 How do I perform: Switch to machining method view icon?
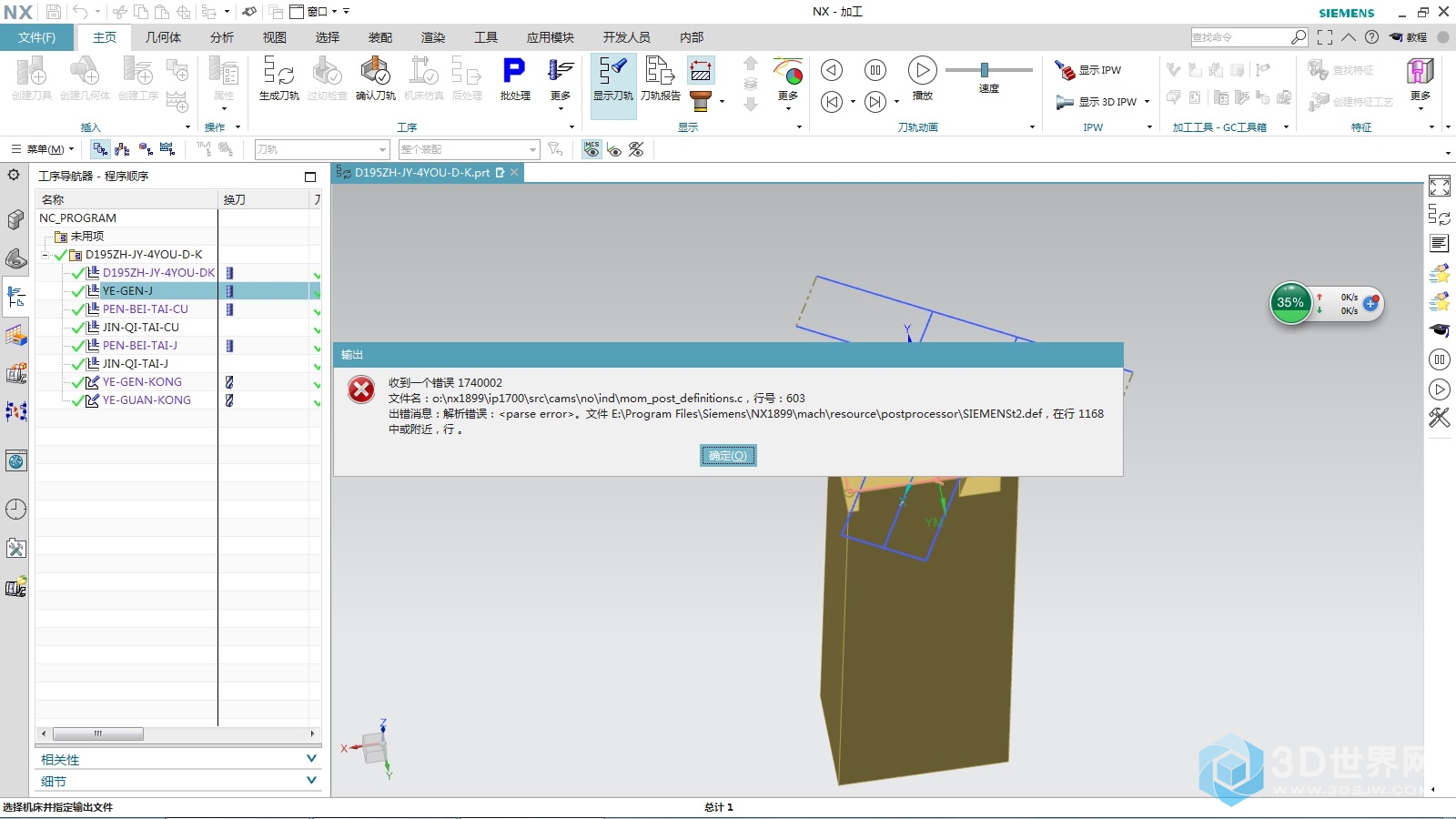tap(167, 149)
